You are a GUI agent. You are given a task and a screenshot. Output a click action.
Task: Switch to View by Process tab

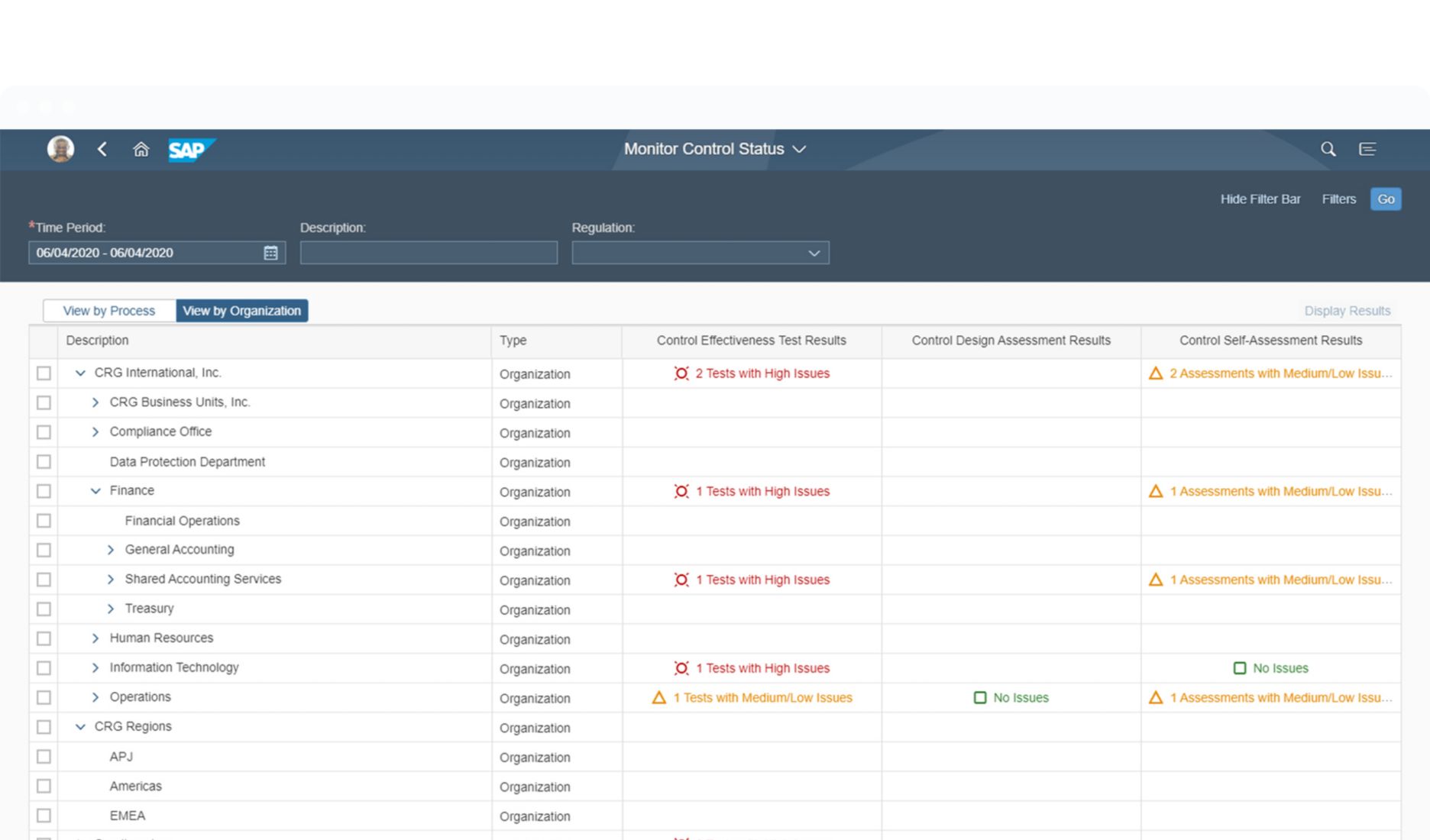coord(109,311)
